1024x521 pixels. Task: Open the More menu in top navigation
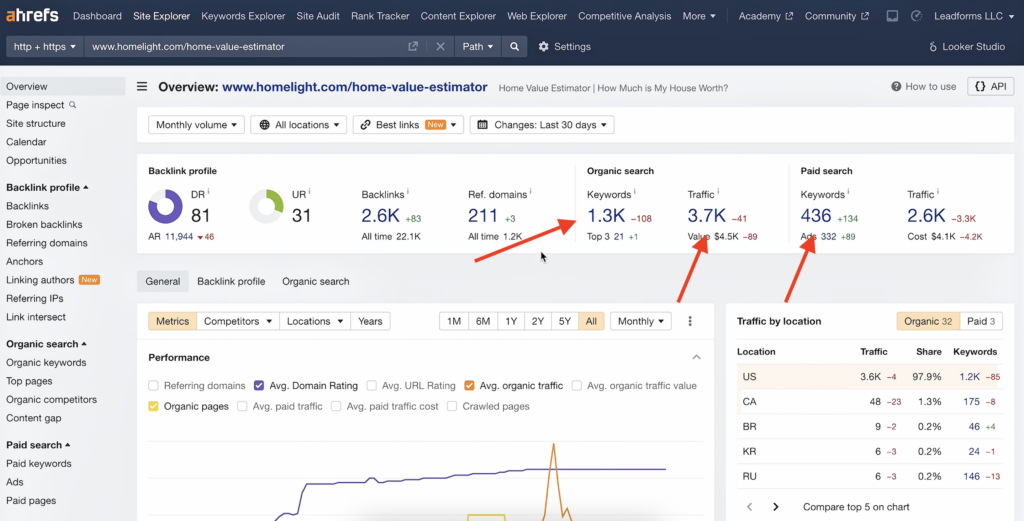tap(699, 16)
